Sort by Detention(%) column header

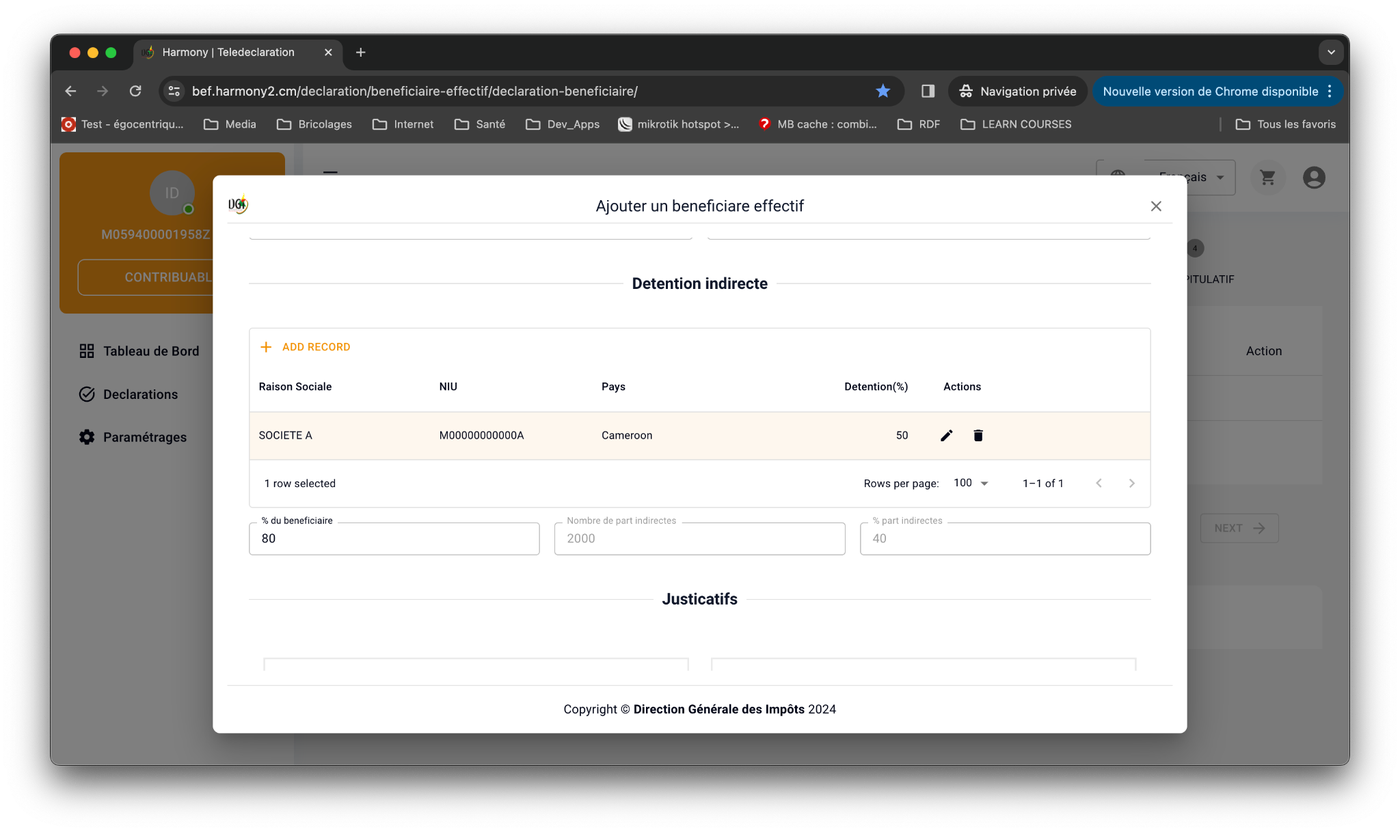pyautogui.click(x=876, y=387)
